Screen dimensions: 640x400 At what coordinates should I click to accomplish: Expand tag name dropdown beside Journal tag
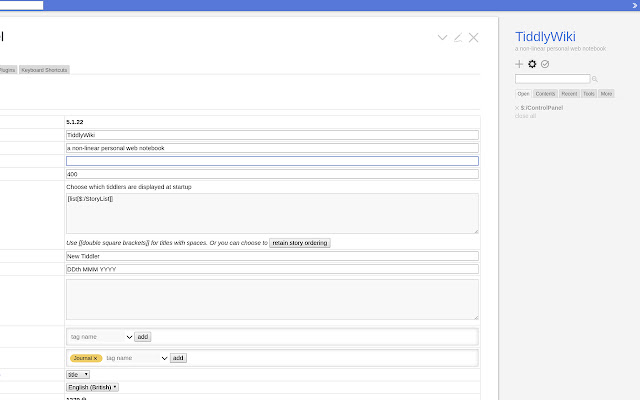(164, 358)
